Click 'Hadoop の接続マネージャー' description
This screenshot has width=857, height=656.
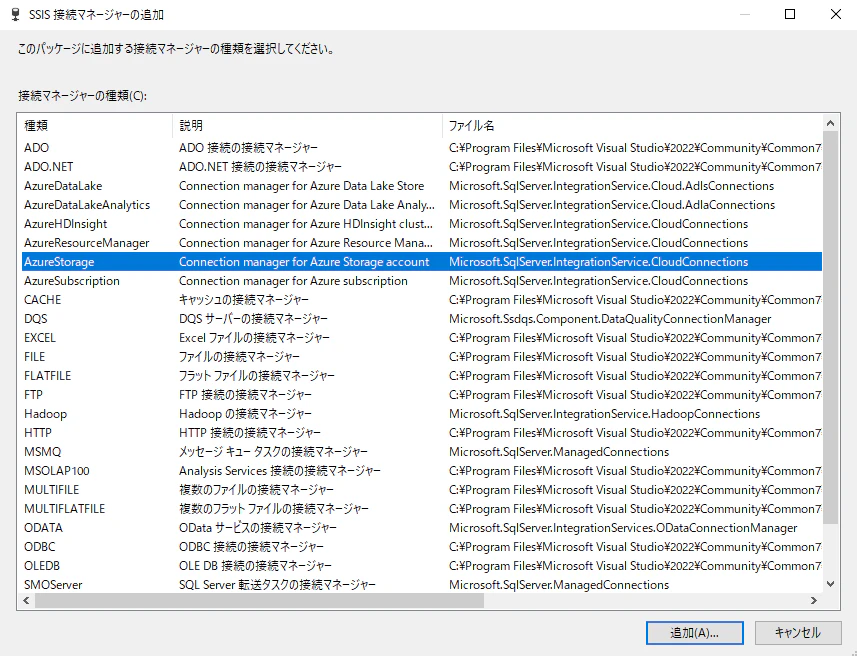pos(245,414)
